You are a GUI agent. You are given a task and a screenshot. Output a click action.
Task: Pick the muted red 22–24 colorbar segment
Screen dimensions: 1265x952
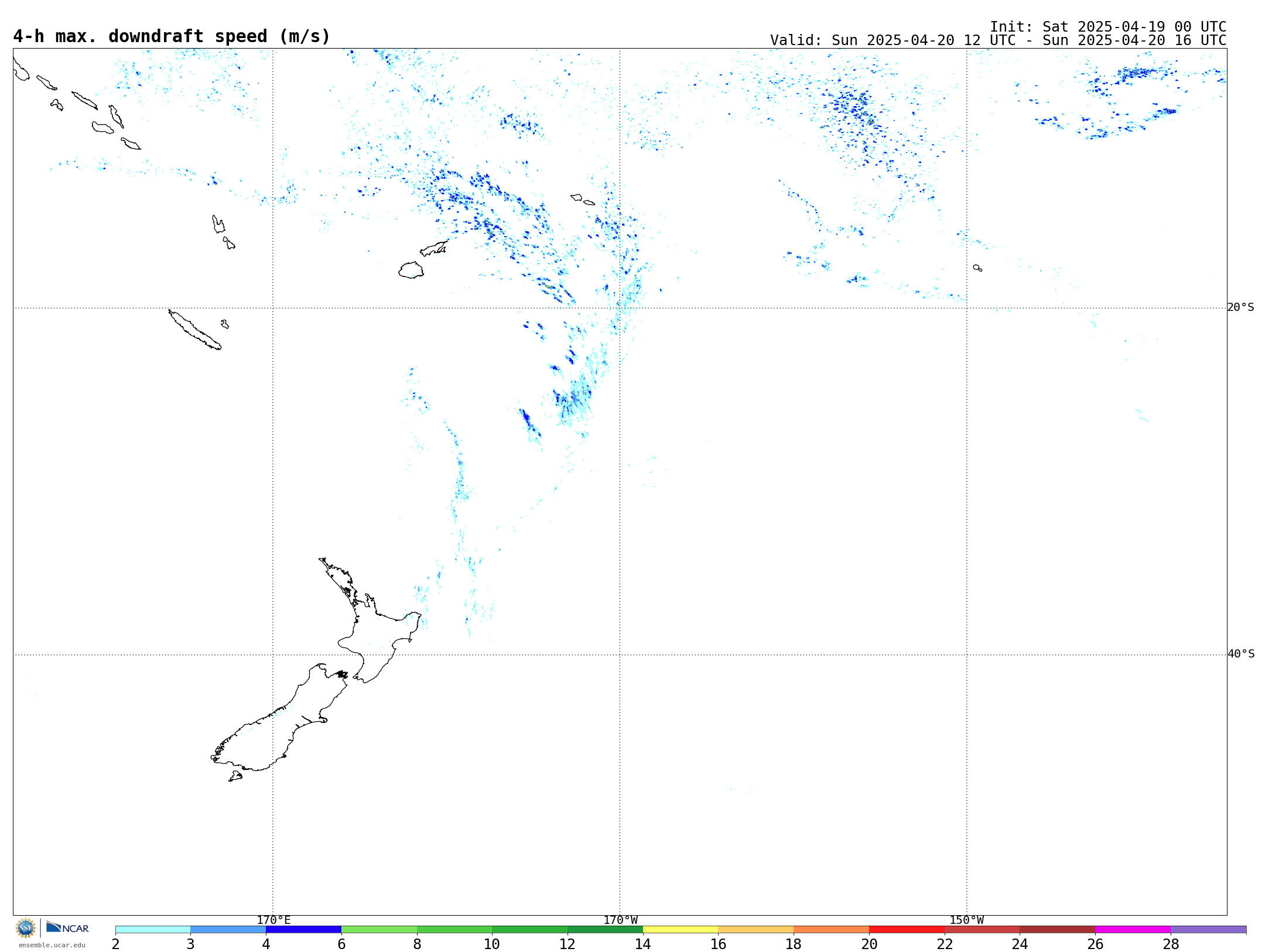[982, 930]
